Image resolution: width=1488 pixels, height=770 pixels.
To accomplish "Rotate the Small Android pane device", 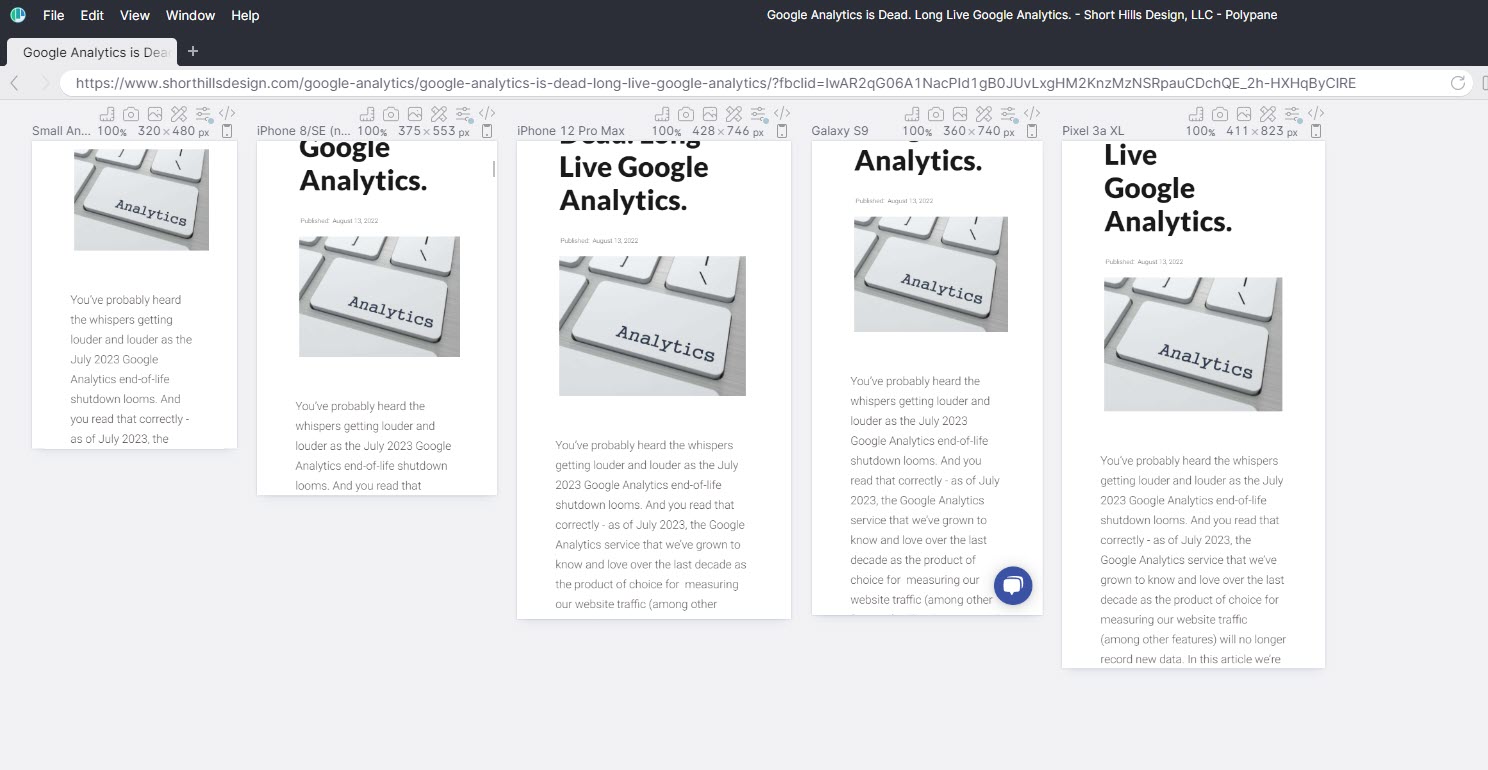I will [227, 131].
